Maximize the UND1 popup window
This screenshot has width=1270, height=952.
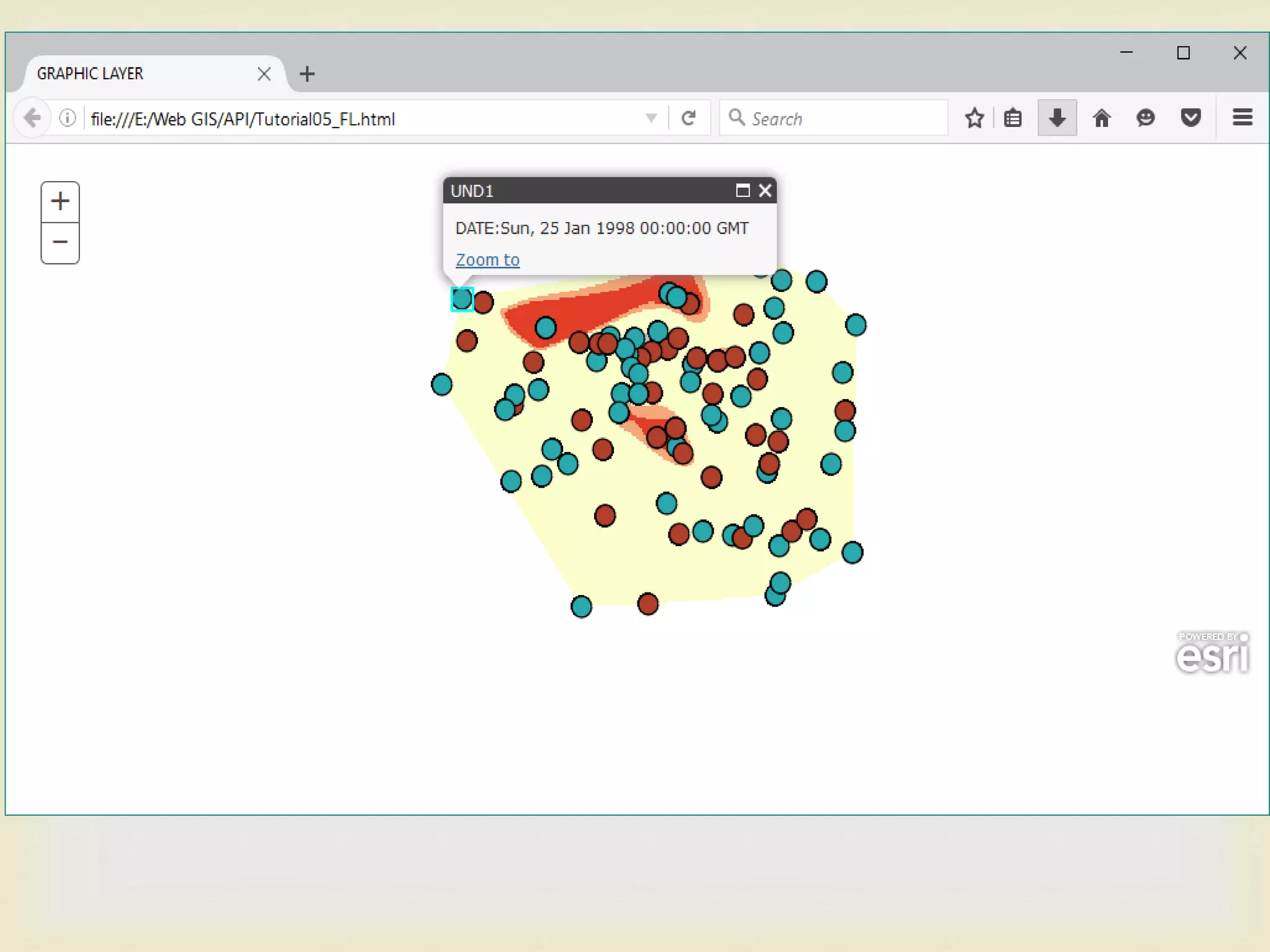coord(742,190)
